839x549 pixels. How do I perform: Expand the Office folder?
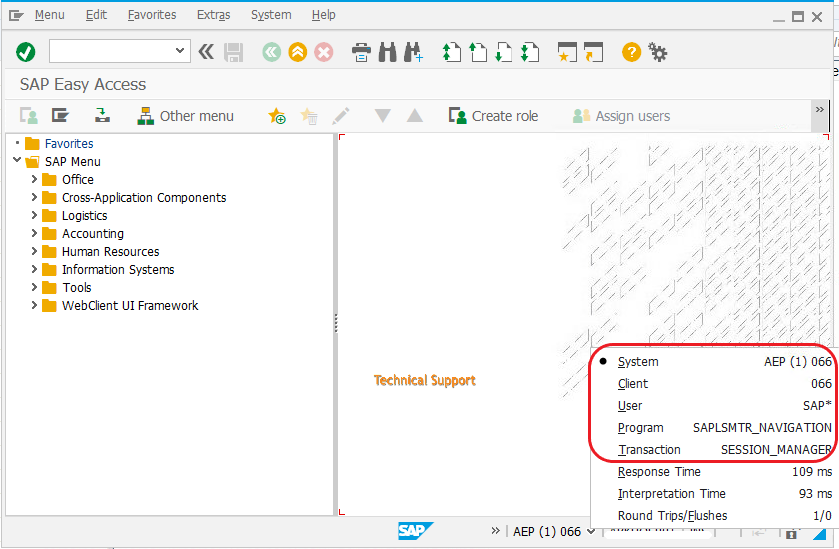click(x=34, y=179)
